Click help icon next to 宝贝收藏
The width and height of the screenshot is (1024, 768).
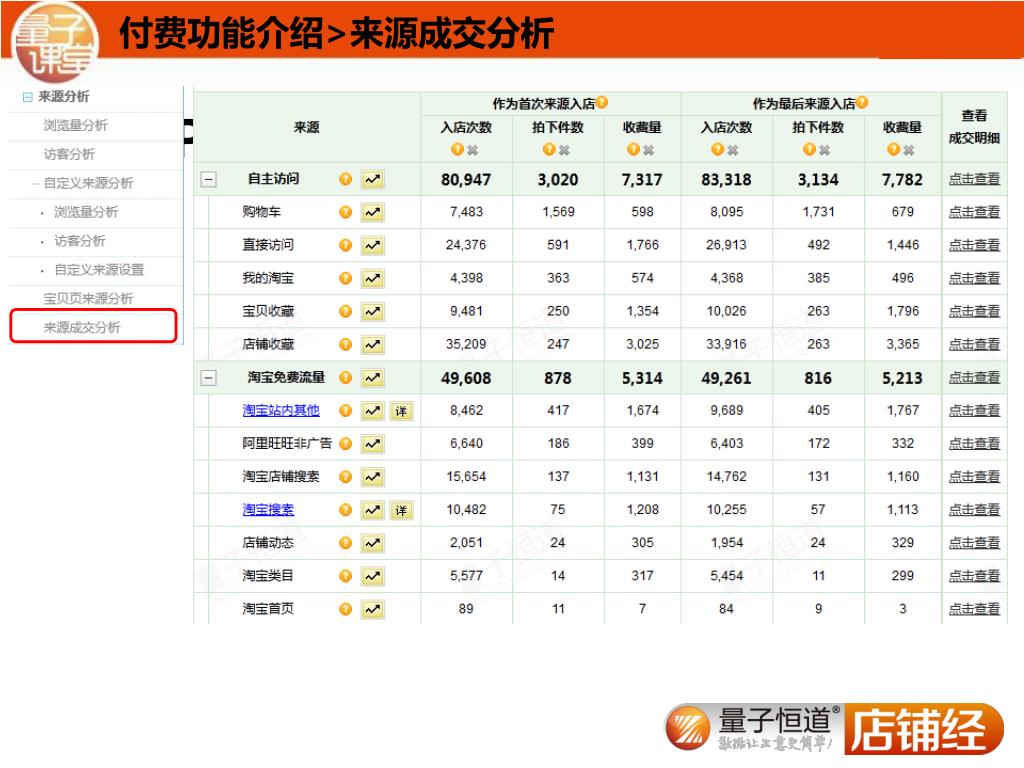pos(345,312)
